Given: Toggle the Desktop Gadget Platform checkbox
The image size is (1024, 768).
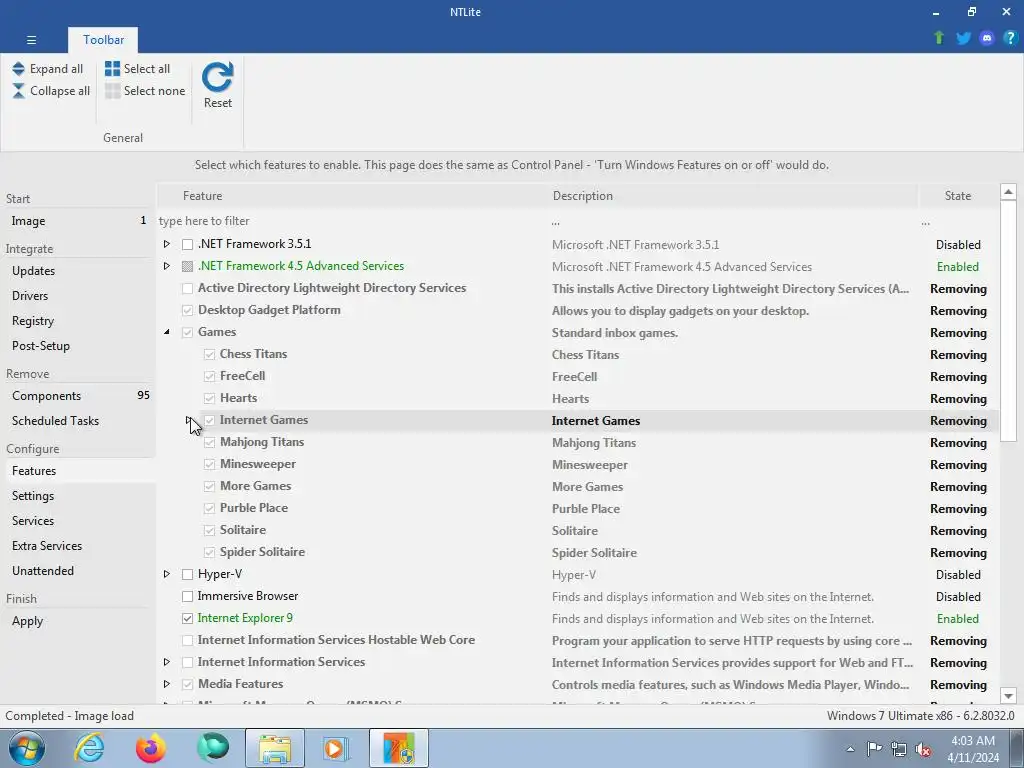Looking at the screenshot, I should pos(187,310).
